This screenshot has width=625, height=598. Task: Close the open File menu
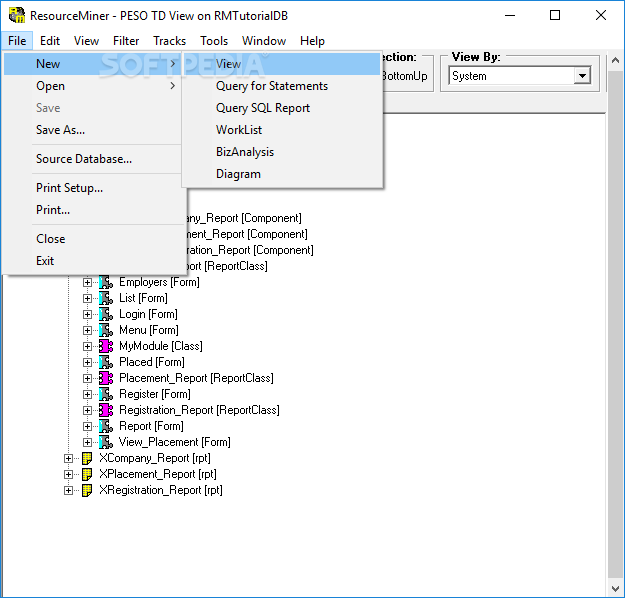pyautogui.click(x=17, y=41)
